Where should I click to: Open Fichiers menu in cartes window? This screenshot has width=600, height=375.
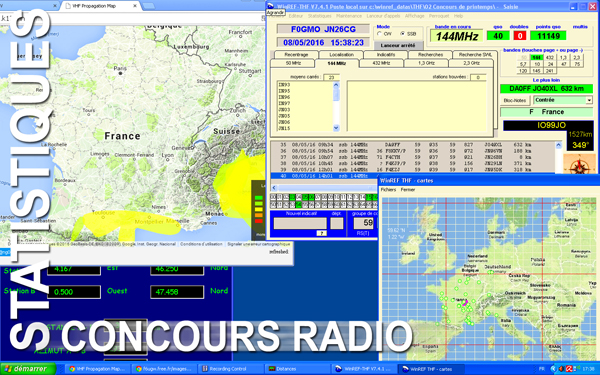pos(388,190)
